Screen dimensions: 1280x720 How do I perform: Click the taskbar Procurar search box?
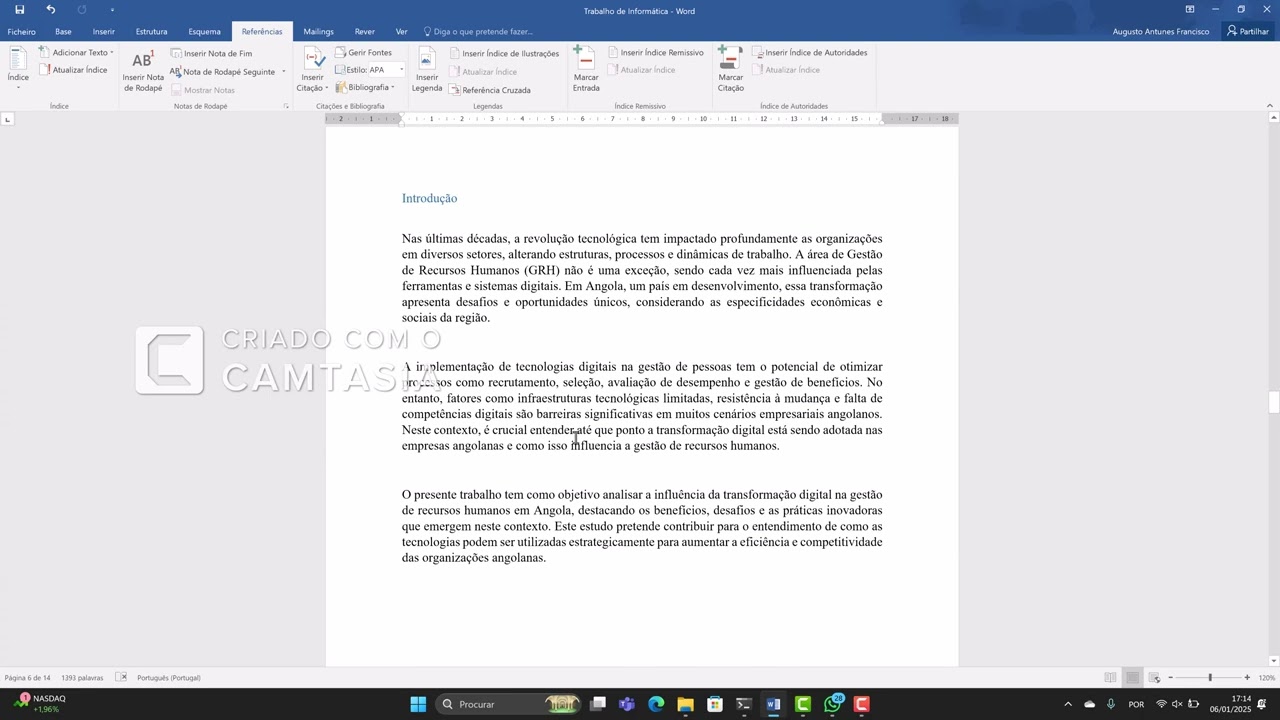tap(510, 704)
